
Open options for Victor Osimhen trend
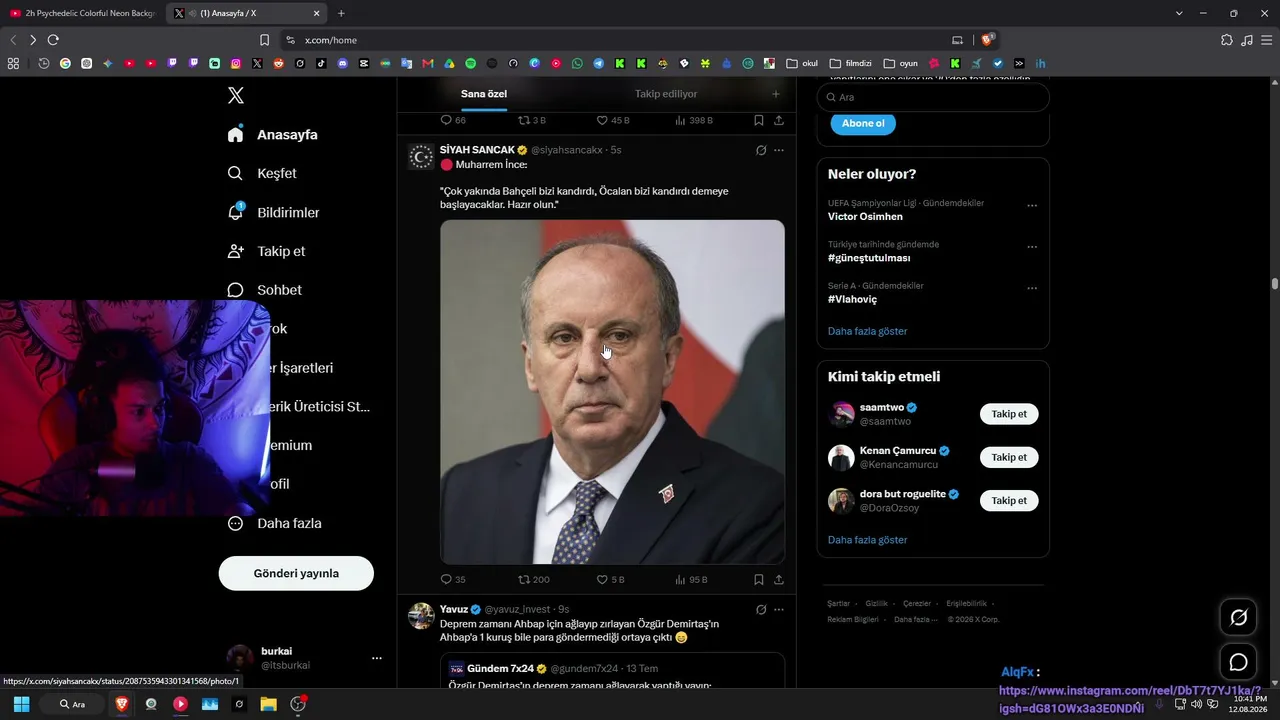coord(1032,206)
